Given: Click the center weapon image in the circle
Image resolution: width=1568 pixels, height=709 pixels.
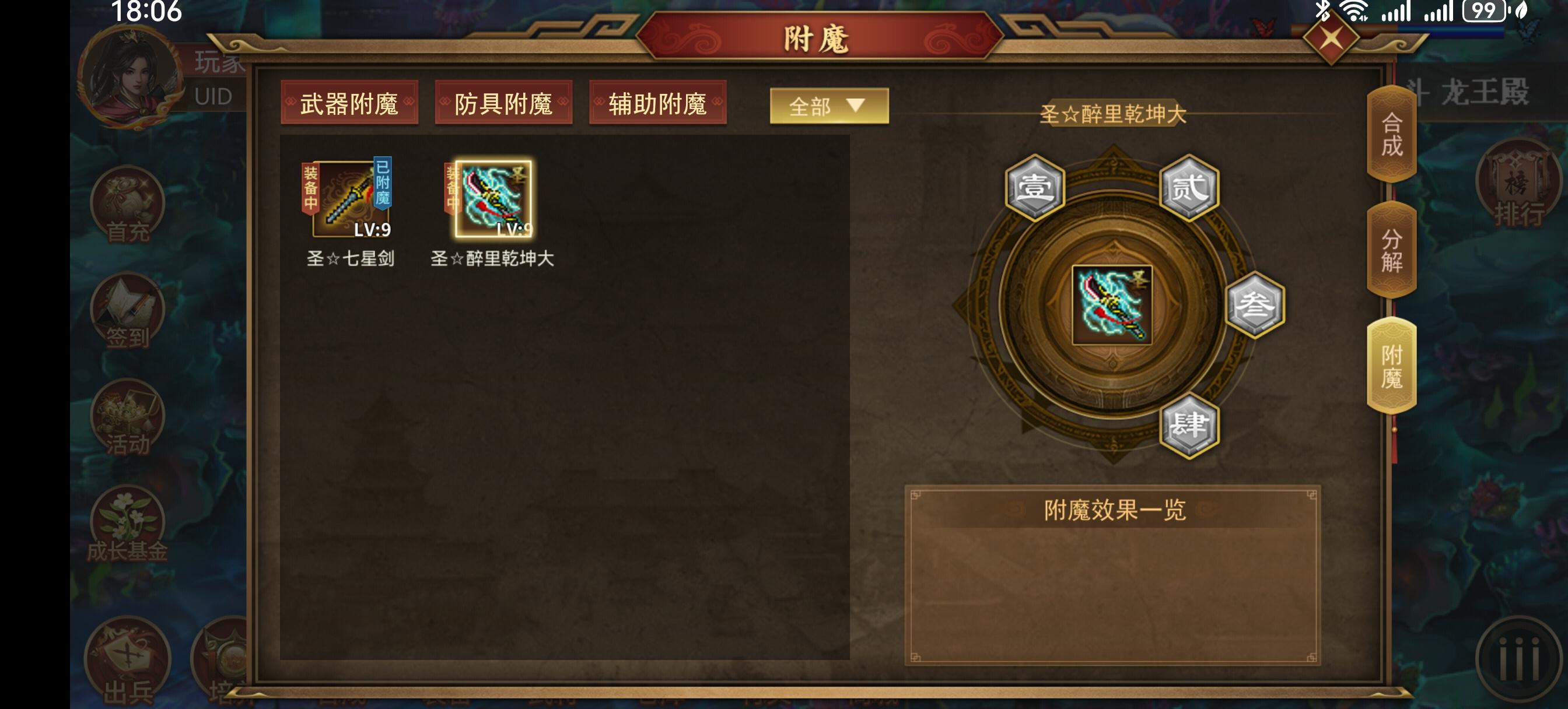Looking at the screenshot, I should (x=1112, y=305).
